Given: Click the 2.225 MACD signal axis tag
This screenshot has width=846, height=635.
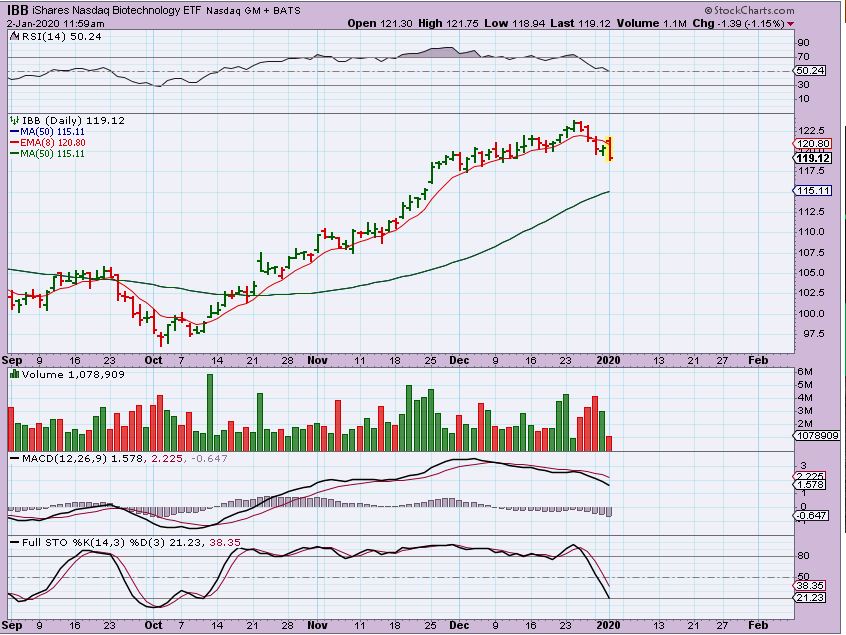Looking at the screenshot, I should pyautogui.click(x=810, y=476).
